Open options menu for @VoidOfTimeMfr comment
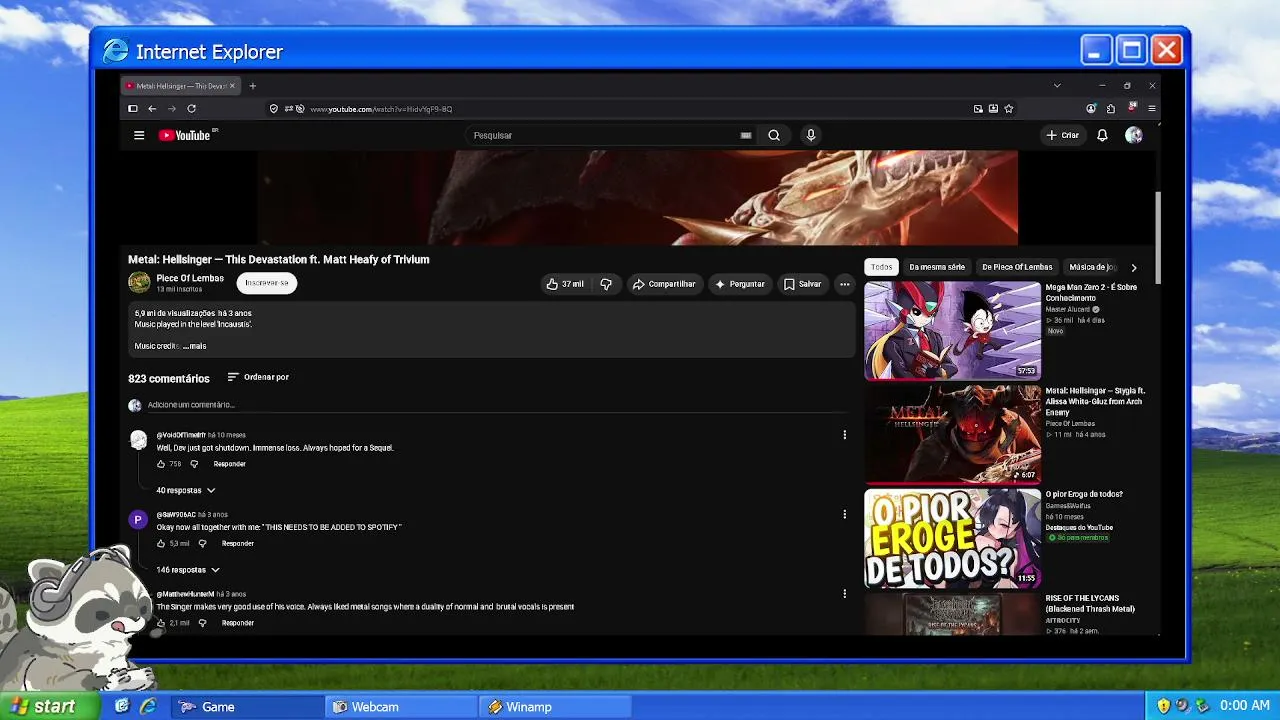This screenshot has height=720, width=1280. pos(844,435)
